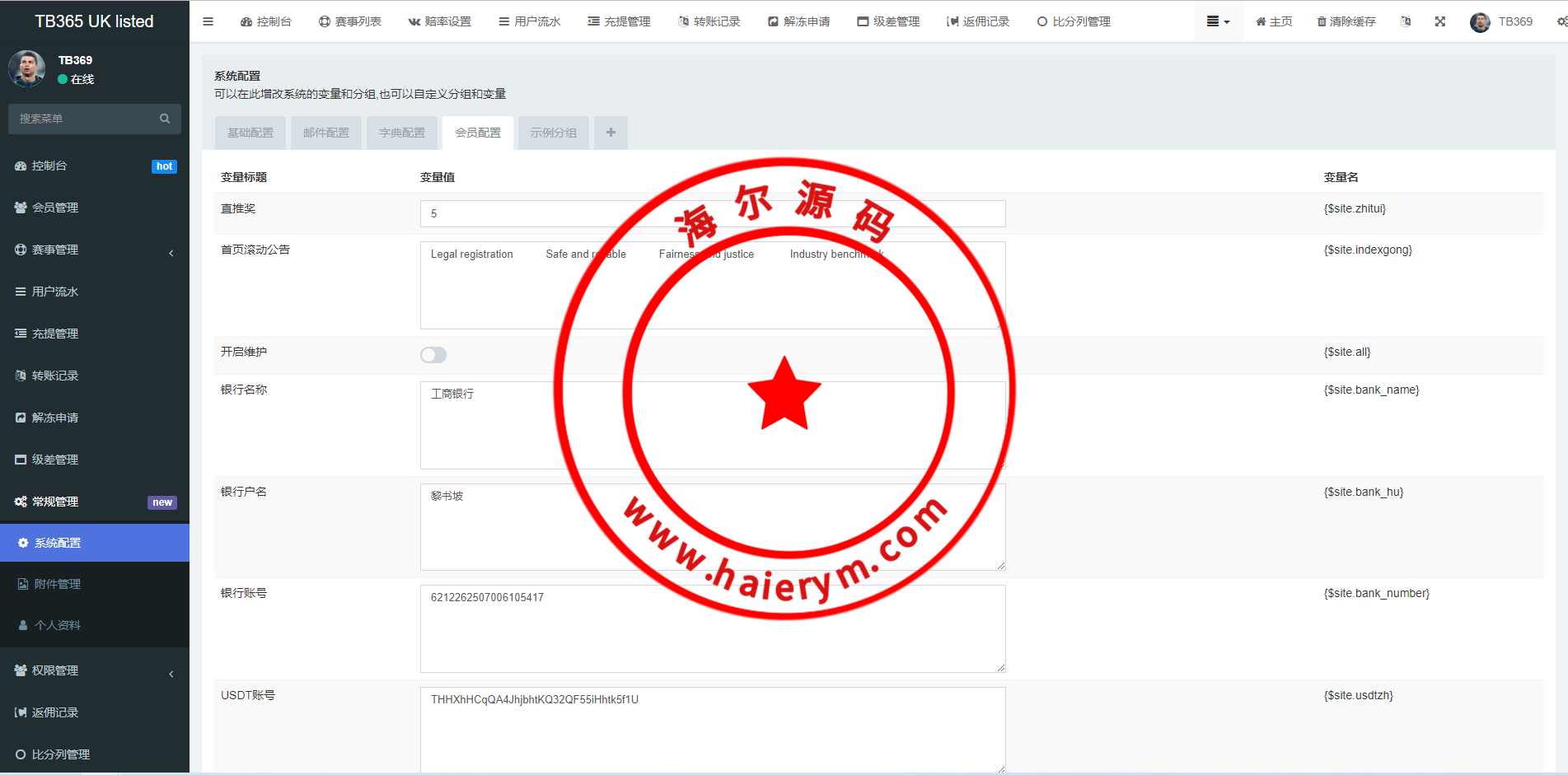The image size is (1568, 775).
Task: Click the plus icon to add config group
Action: point(611,133)
